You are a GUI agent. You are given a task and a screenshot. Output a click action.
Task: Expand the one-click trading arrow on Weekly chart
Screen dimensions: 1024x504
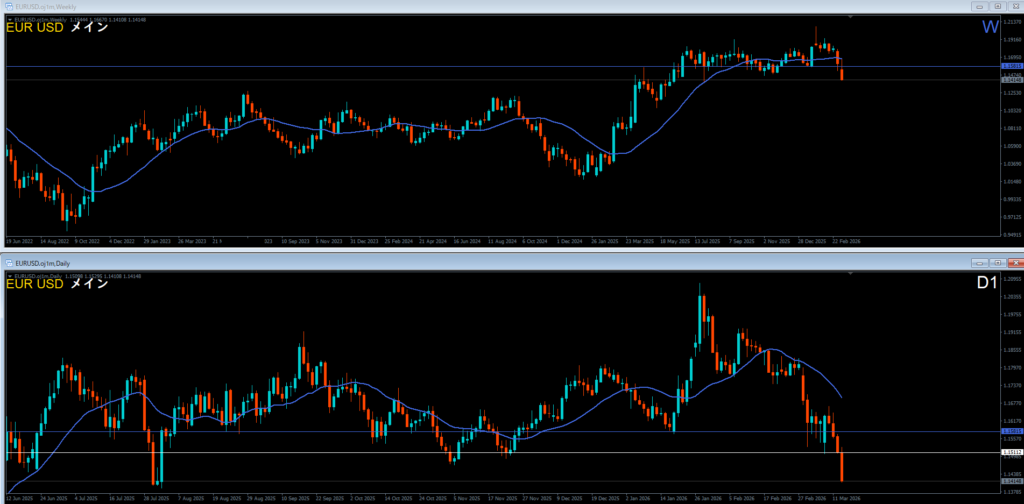tap(8, 18)
